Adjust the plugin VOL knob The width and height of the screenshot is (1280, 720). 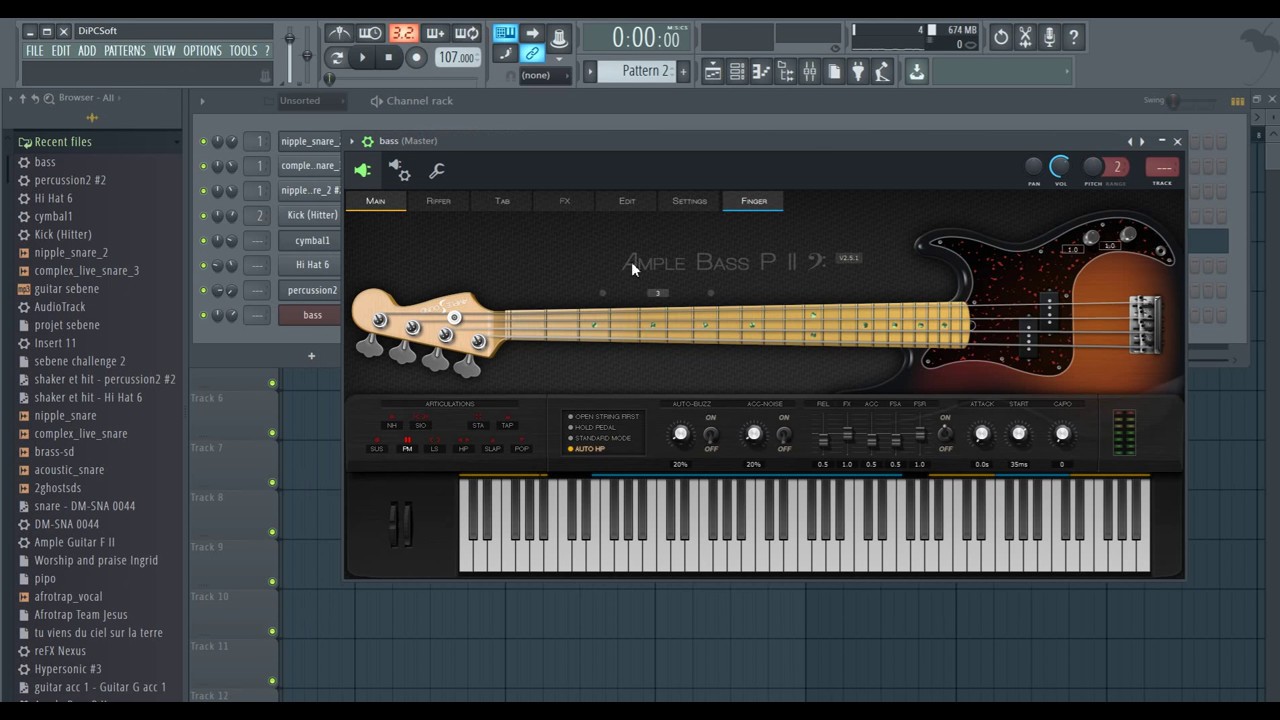tap(1060, 166)
